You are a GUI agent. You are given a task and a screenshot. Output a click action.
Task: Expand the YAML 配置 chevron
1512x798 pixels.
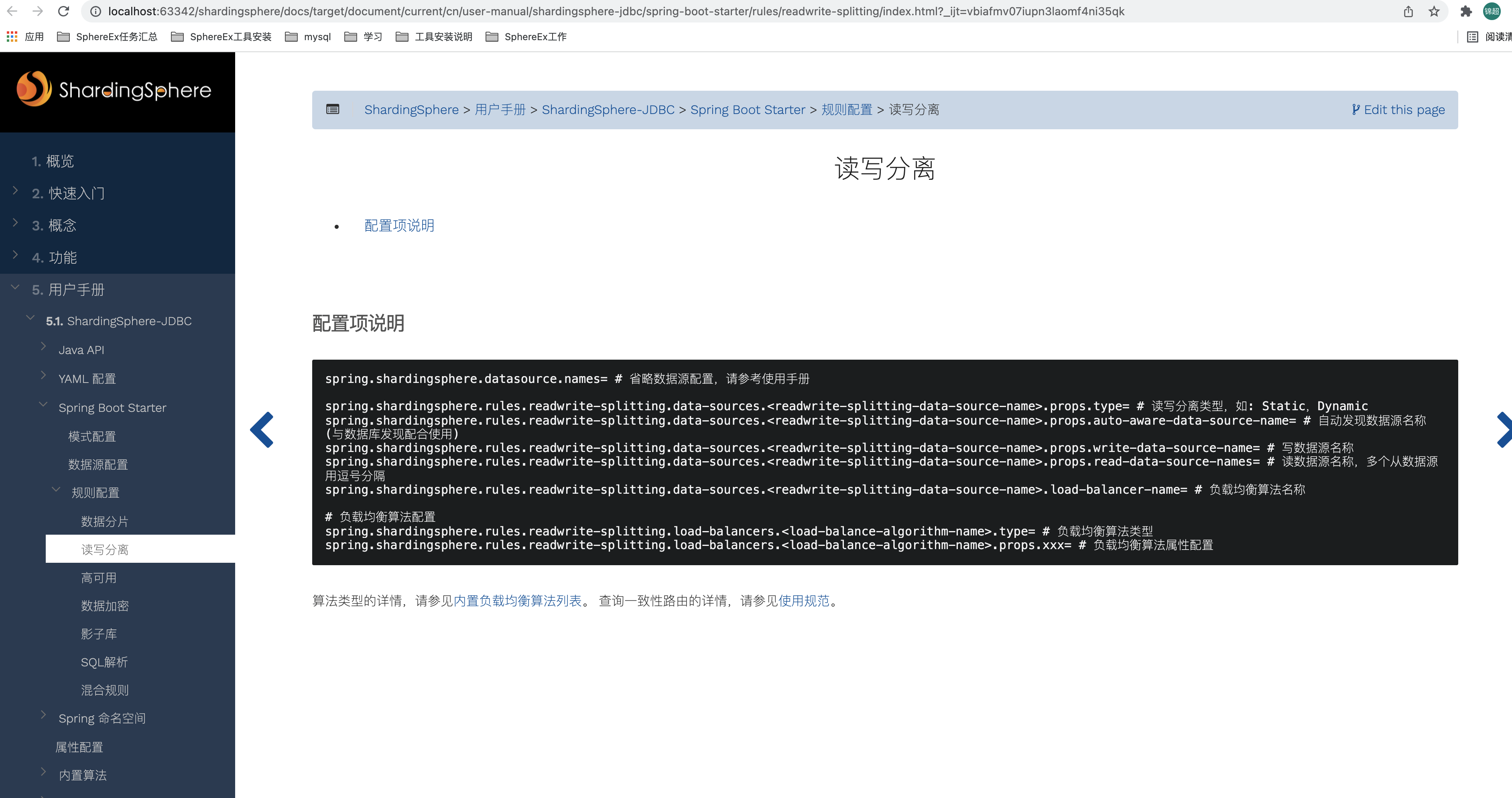coord(43,375)
